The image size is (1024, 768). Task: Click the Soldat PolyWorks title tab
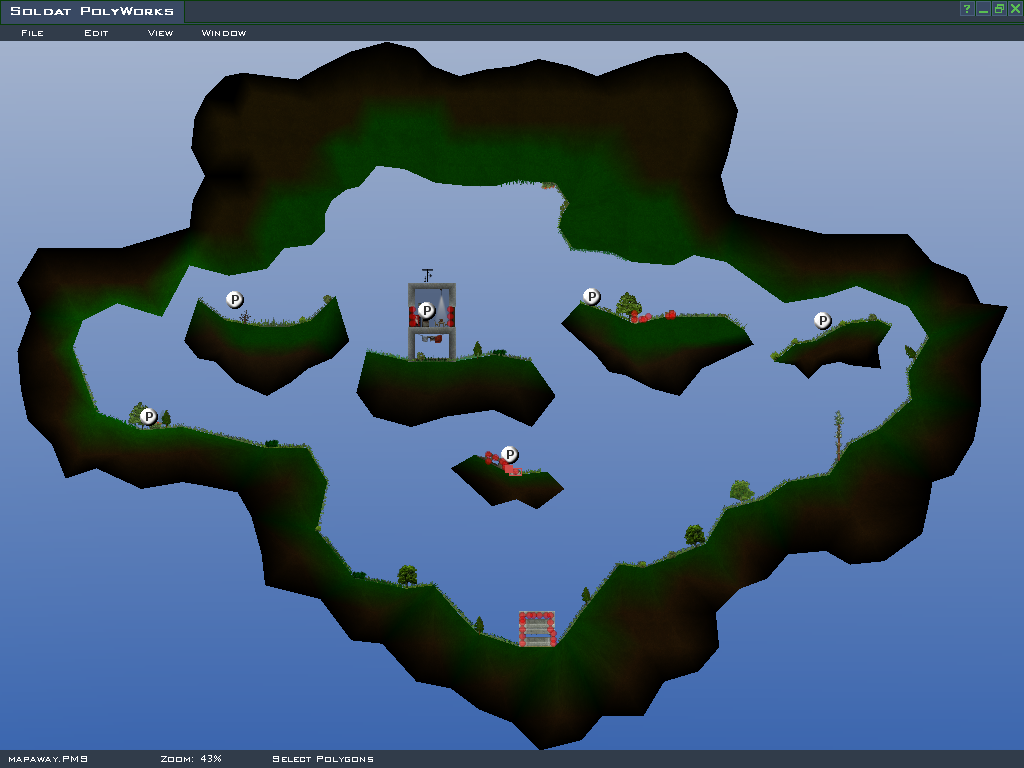tap(92, 12)
